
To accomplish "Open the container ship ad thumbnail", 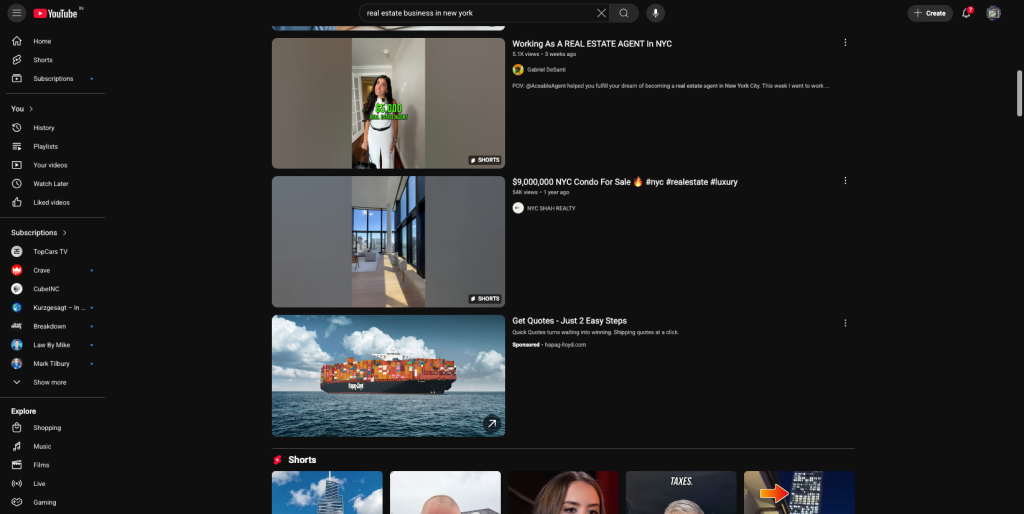I will point(388,375).
